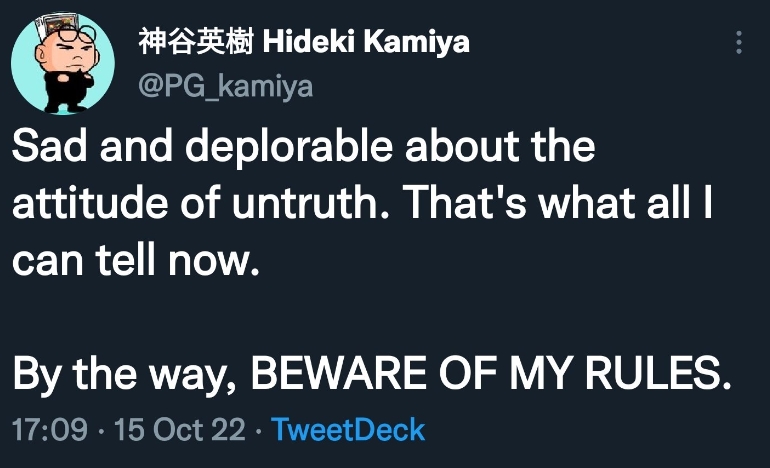Click the "BEWARE OF MY RULES." text
Viewport: 770px width, 468px height.
pos(491,373)
